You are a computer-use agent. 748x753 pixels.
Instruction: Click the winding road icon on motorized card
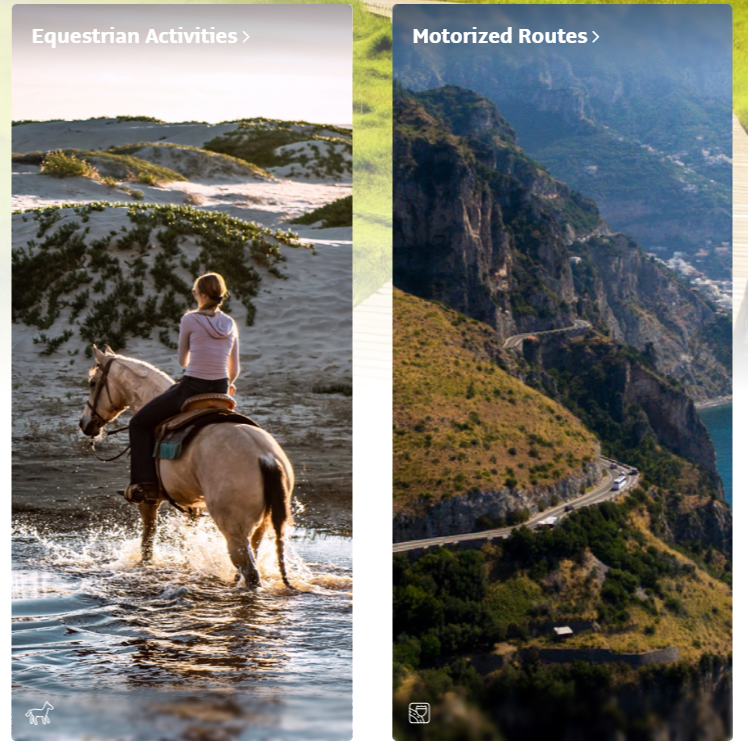(419, 713)
